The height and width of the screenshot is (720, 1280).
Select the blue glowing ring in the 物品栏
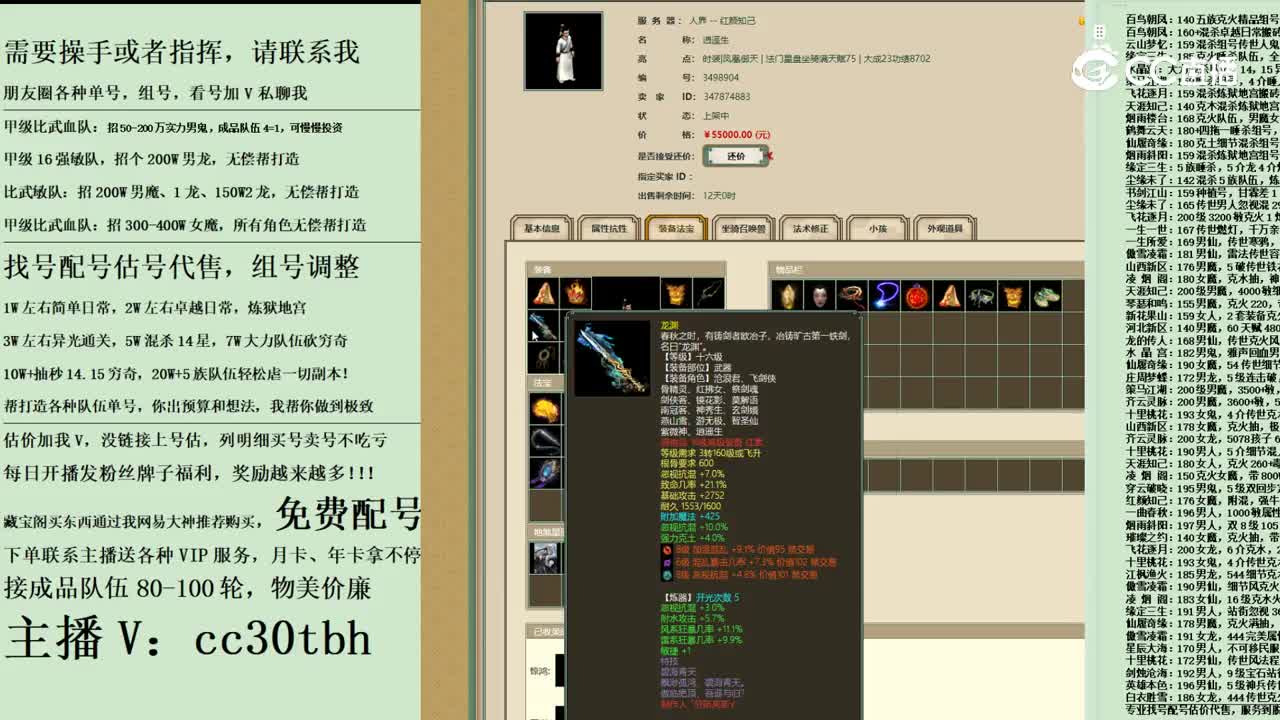[885, 296]
